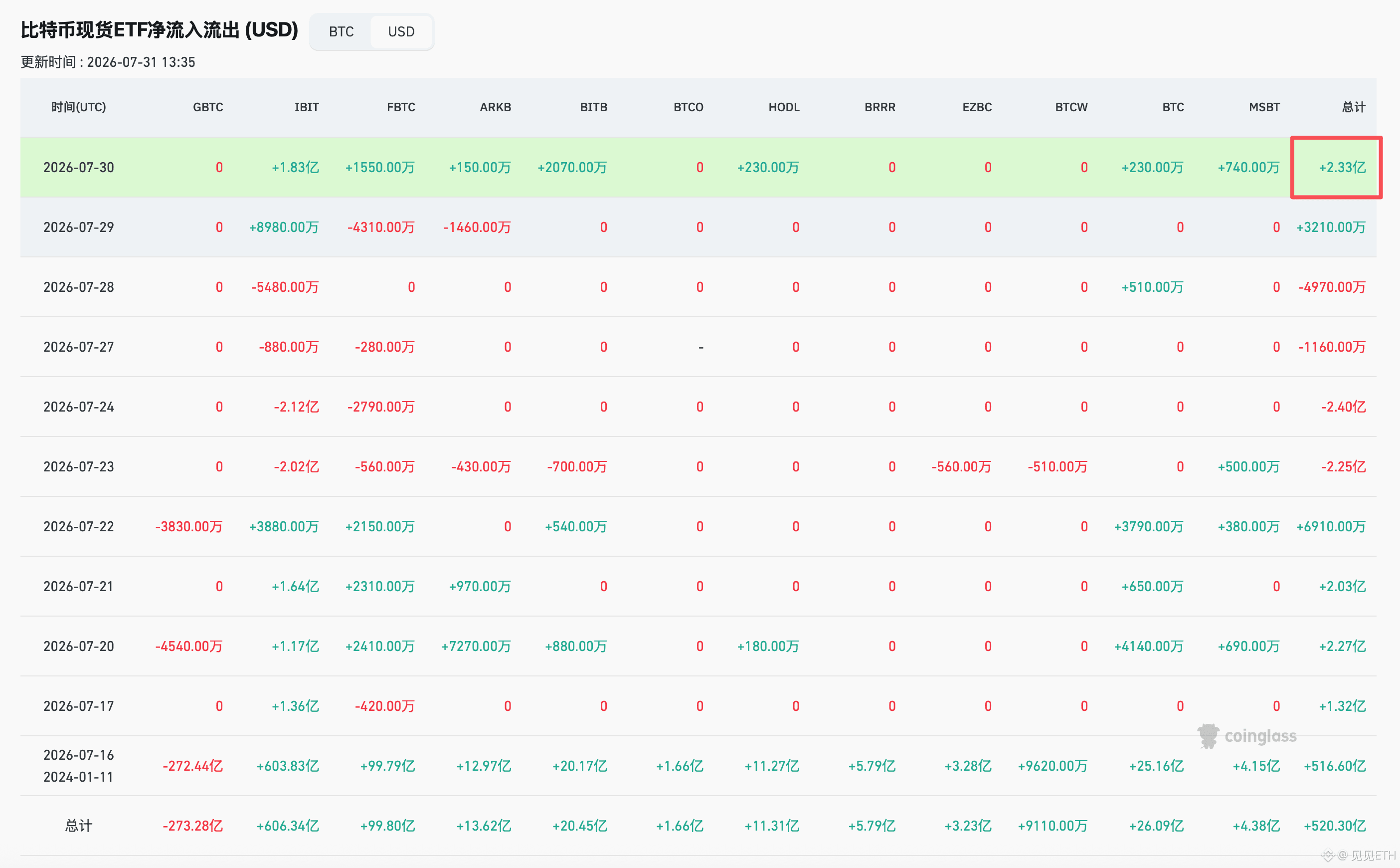1400x868 pixels.
Task: Click the MSBT column header
Action: (x=1264, y=107)
